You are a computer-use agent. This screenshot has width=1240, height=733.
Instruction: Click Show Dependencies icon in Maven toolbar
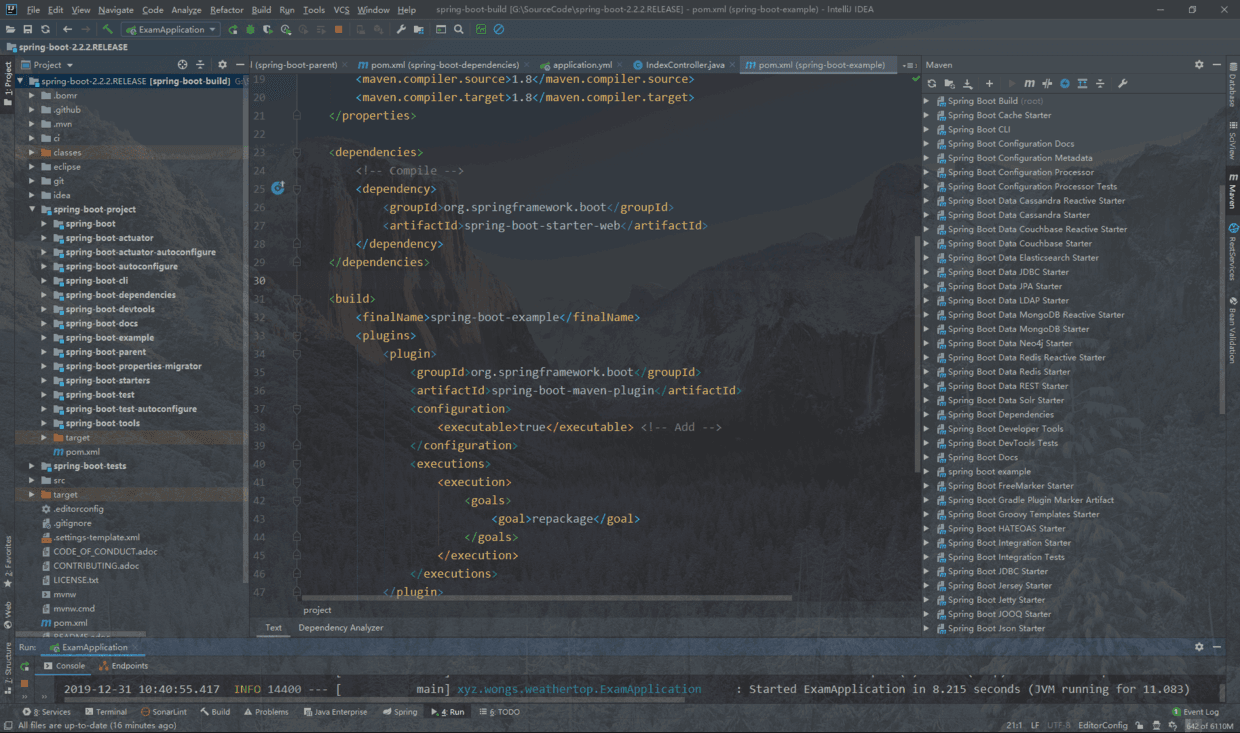(1083, 84)
